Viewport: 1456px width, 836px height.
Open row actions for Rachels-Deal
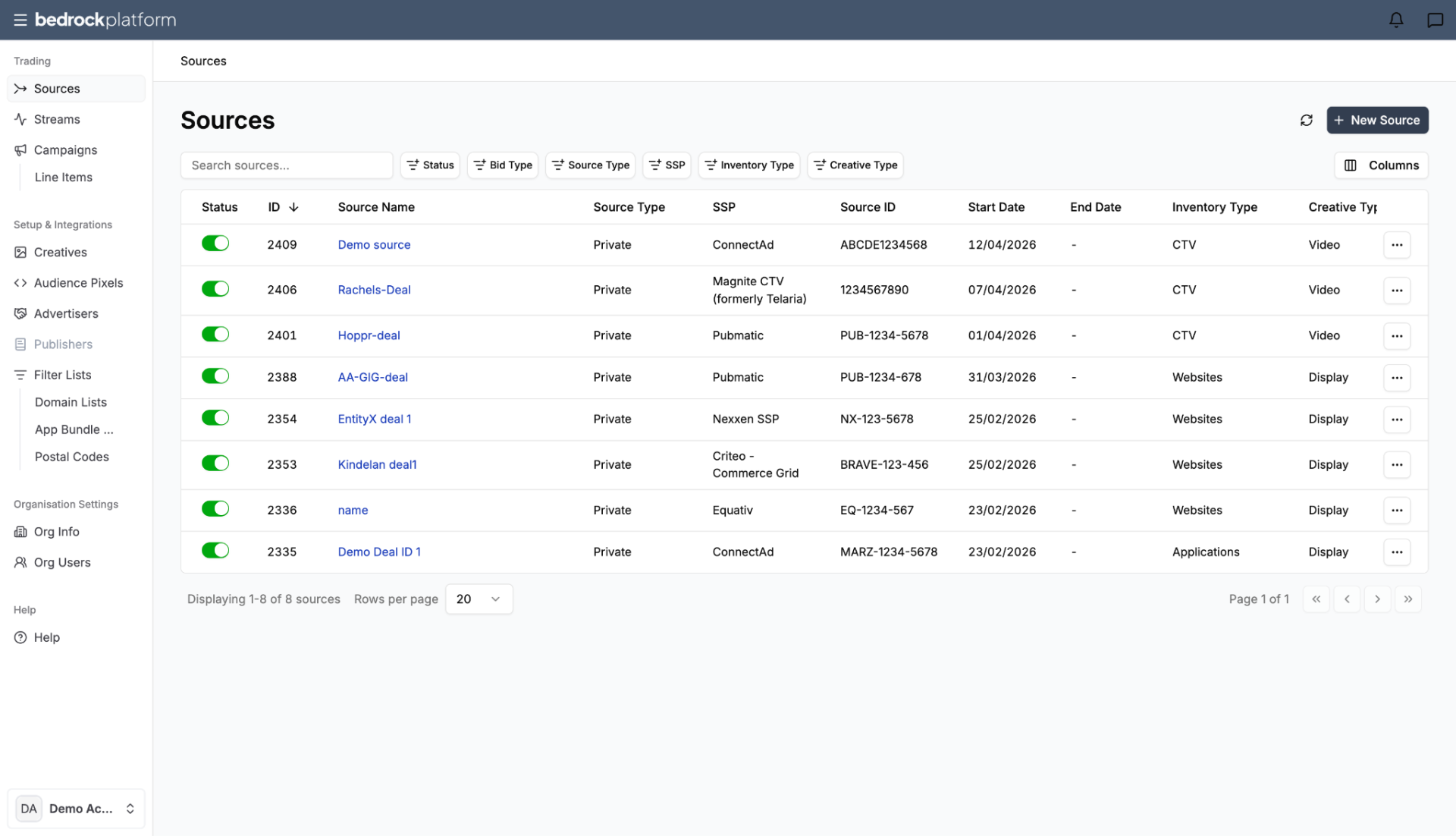pos(1397,290)
